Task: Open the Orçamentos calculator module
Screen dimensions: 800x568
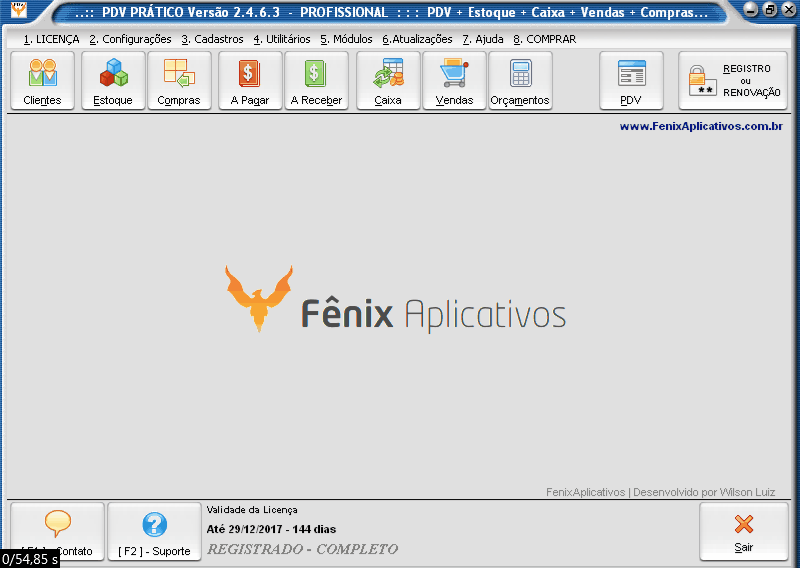Action: [x=520, y=80]
